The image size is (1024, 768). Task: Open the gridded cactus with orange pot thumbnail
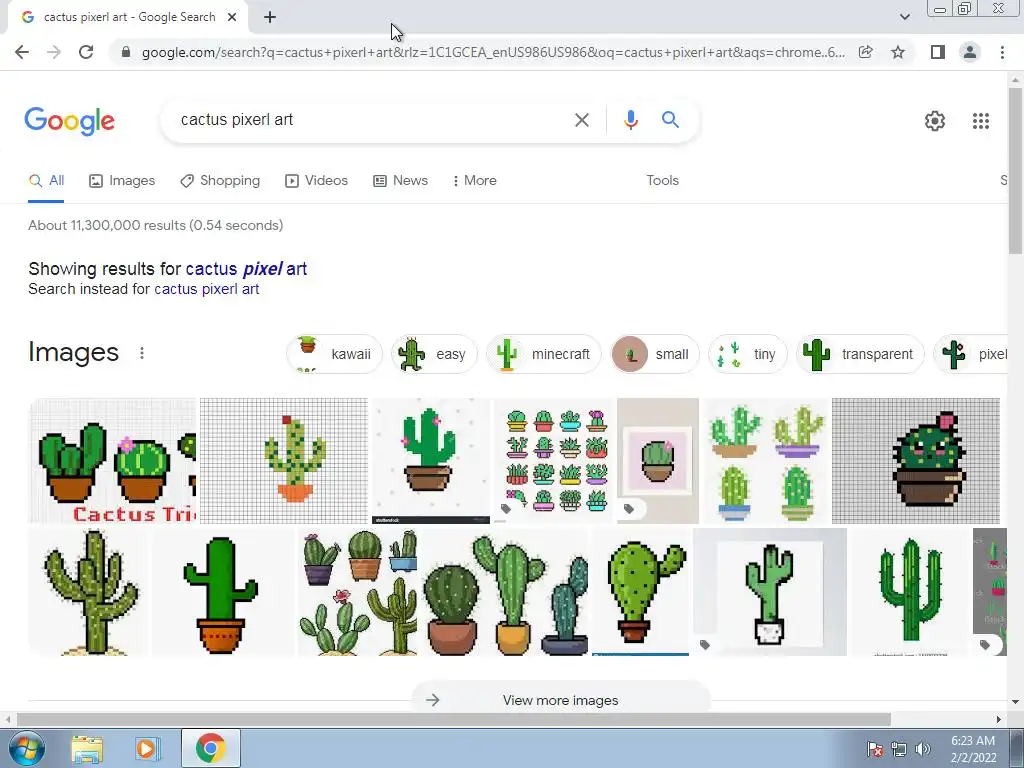pyautogui.click(x=283, y=461)
